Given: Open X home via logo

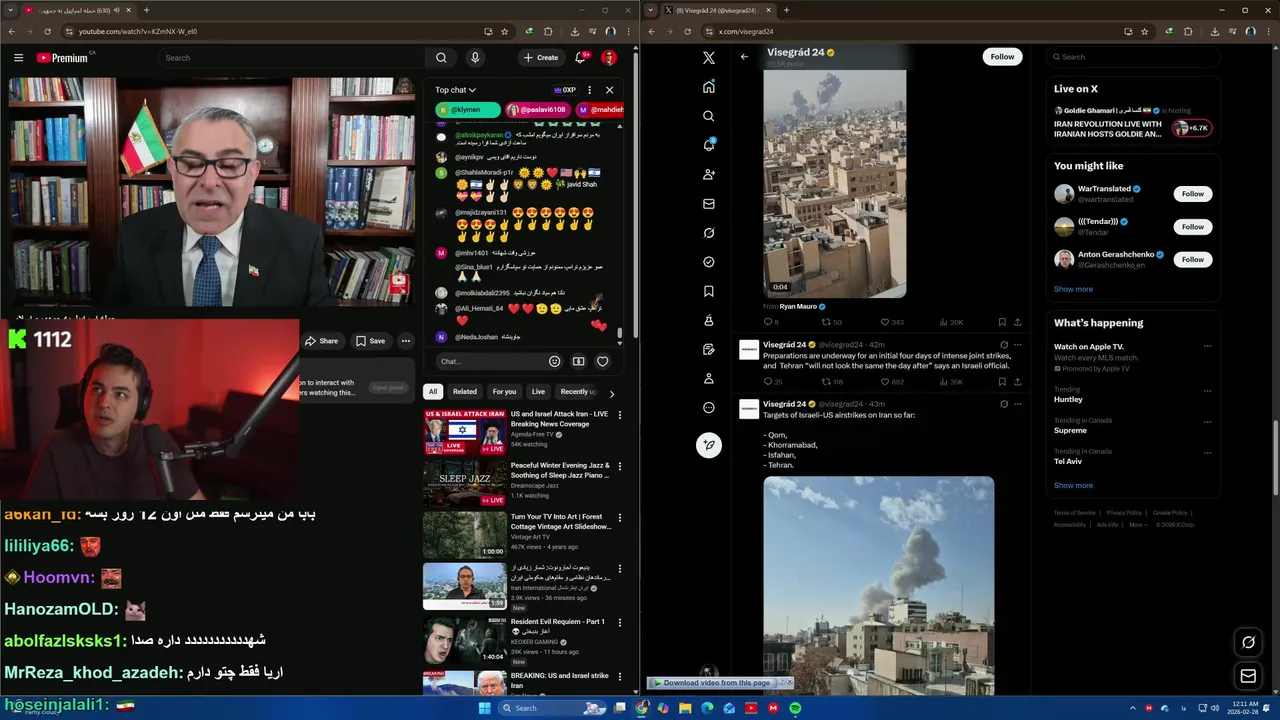Looking at the screenshot, I should click(709, 58).
